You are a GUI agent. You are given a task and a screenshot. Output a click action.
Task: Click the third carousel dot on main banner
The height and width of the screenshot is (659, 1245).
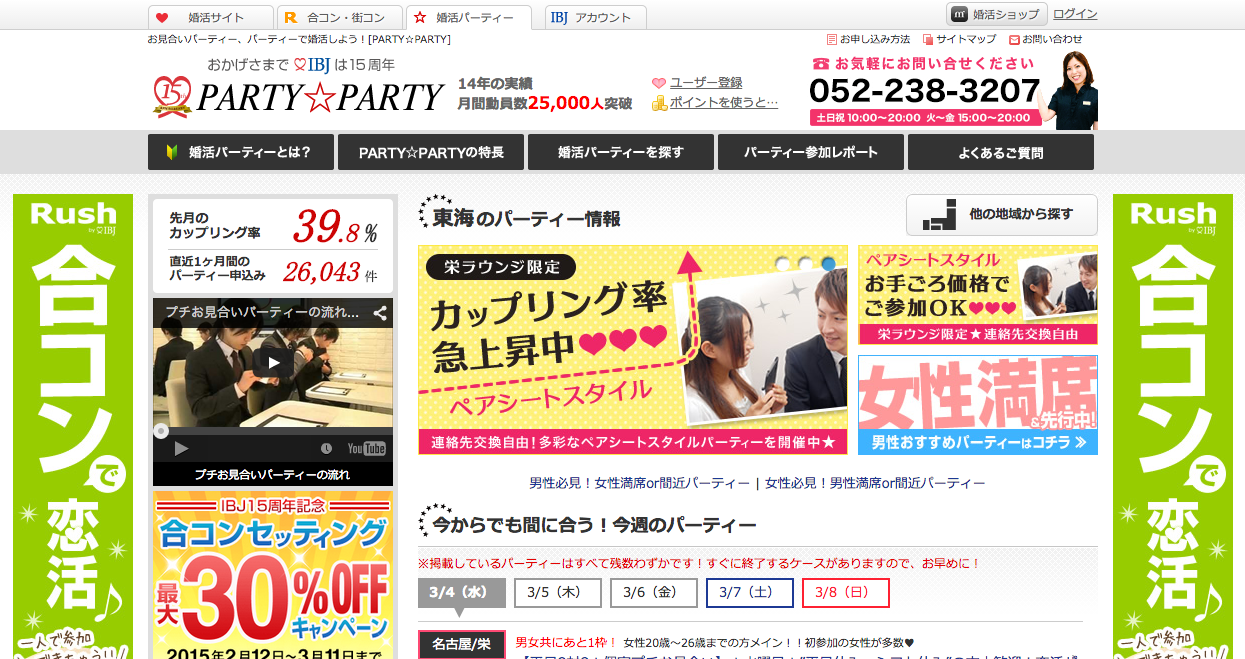coord(828,263)
